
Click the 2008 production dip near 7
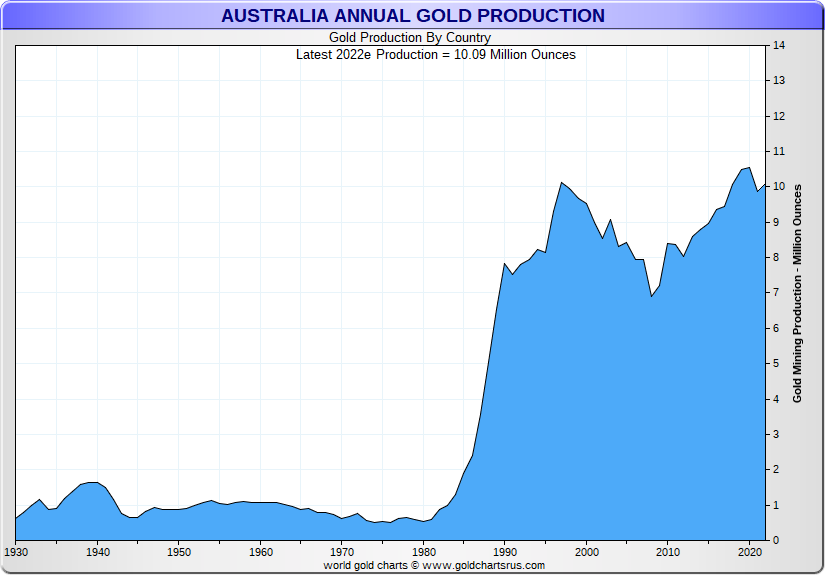click(651, 296)
